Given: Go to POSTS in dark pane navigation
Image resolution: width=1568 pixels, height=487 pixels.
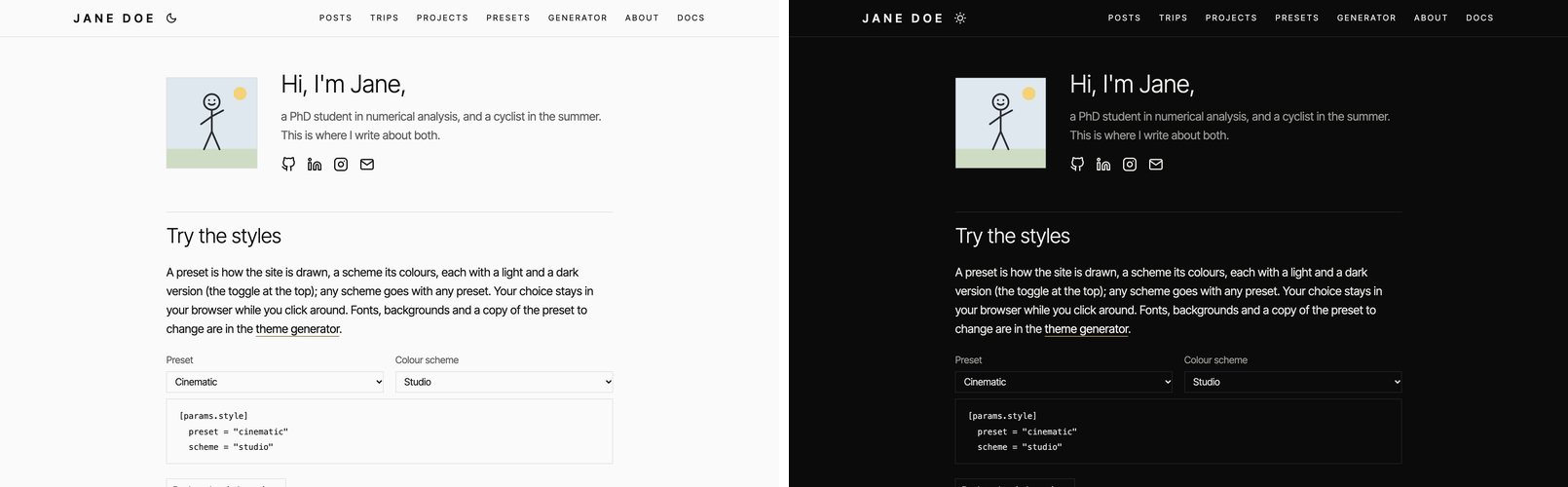Looking at the screenshot, I should (x=1125, y=18).
